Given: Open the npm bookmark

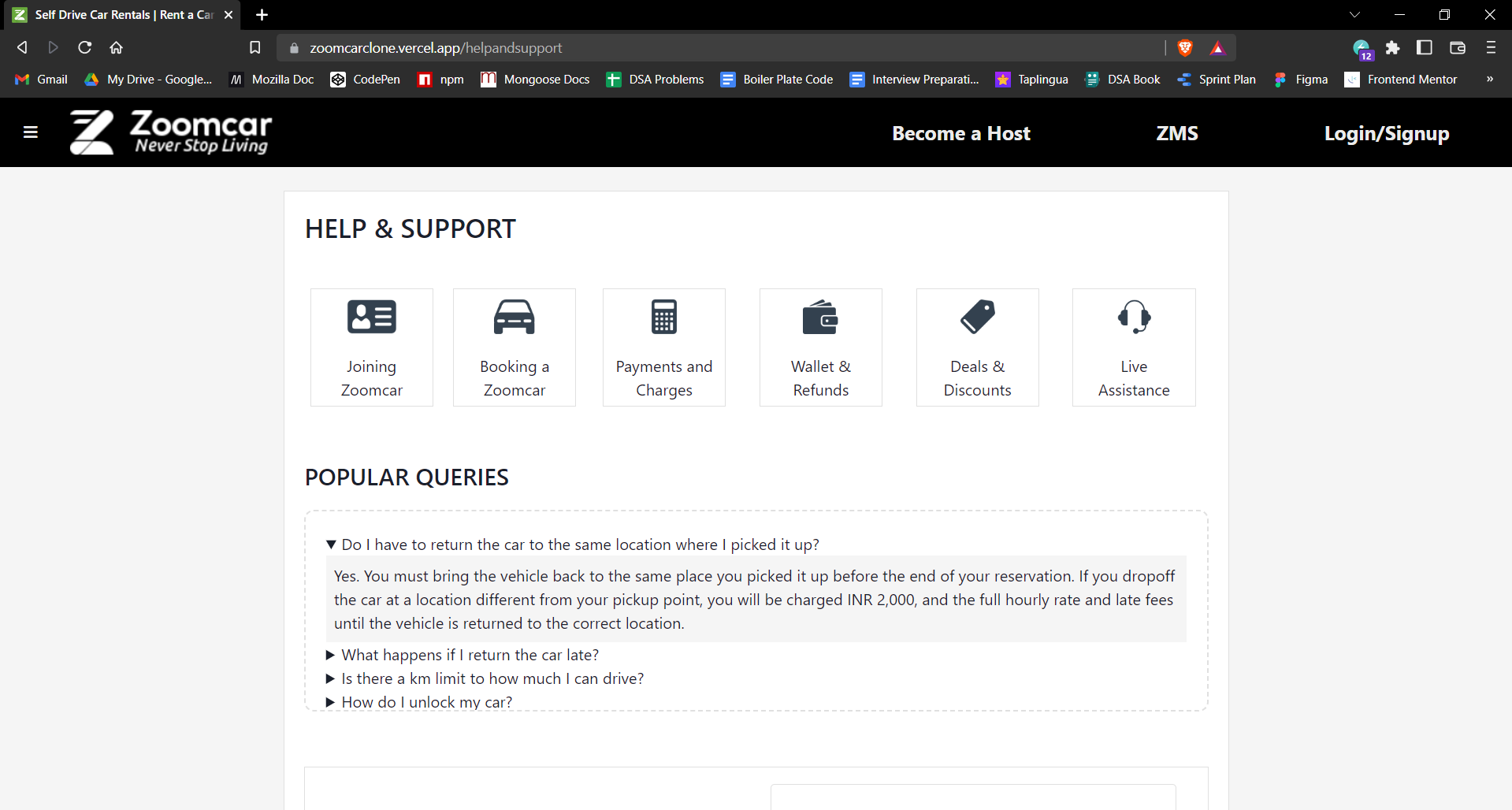Looking at the screenshot, I should (x=441, y=79).
